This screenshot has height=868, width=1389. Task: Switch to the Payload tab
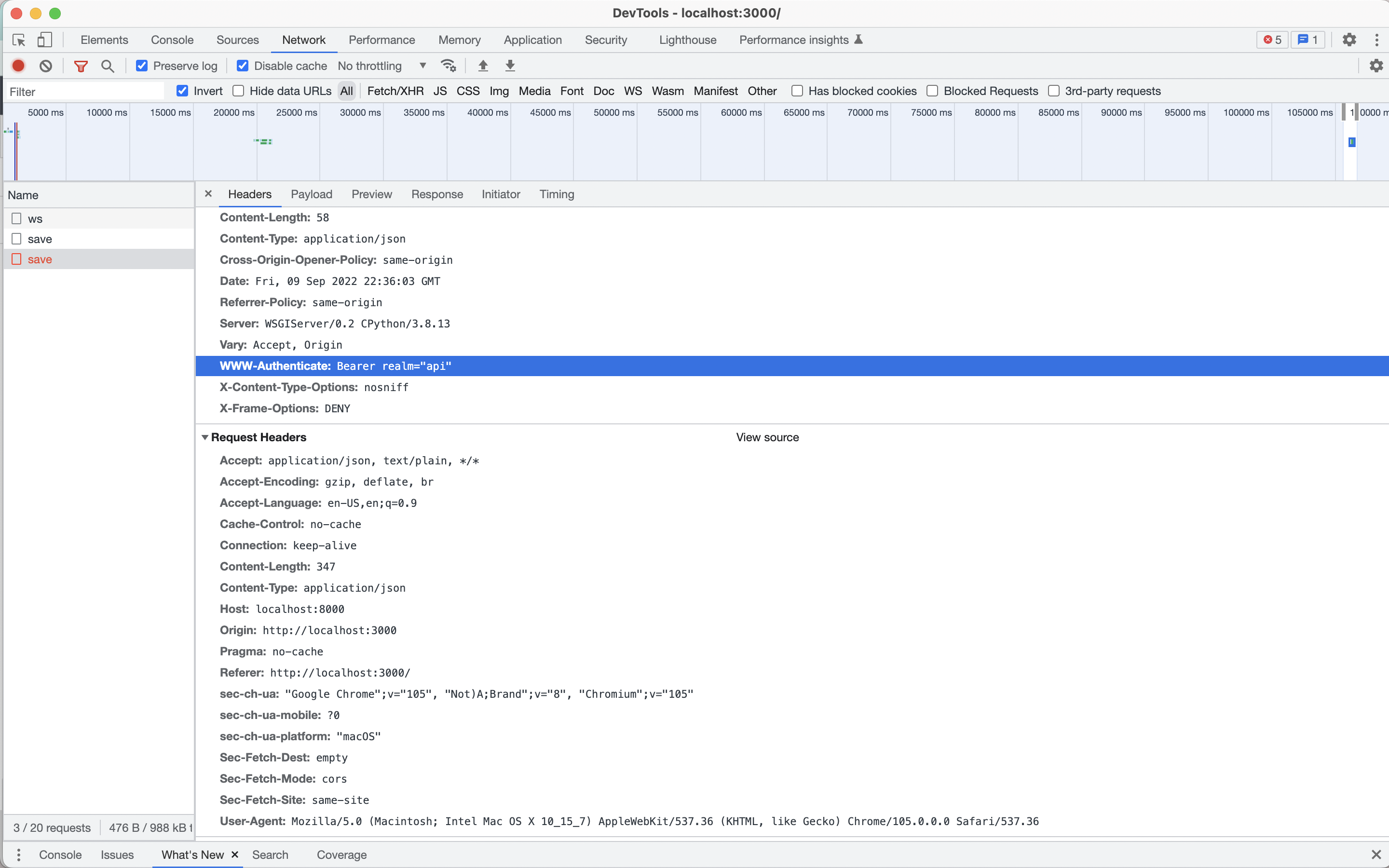[x=311, y=195]
